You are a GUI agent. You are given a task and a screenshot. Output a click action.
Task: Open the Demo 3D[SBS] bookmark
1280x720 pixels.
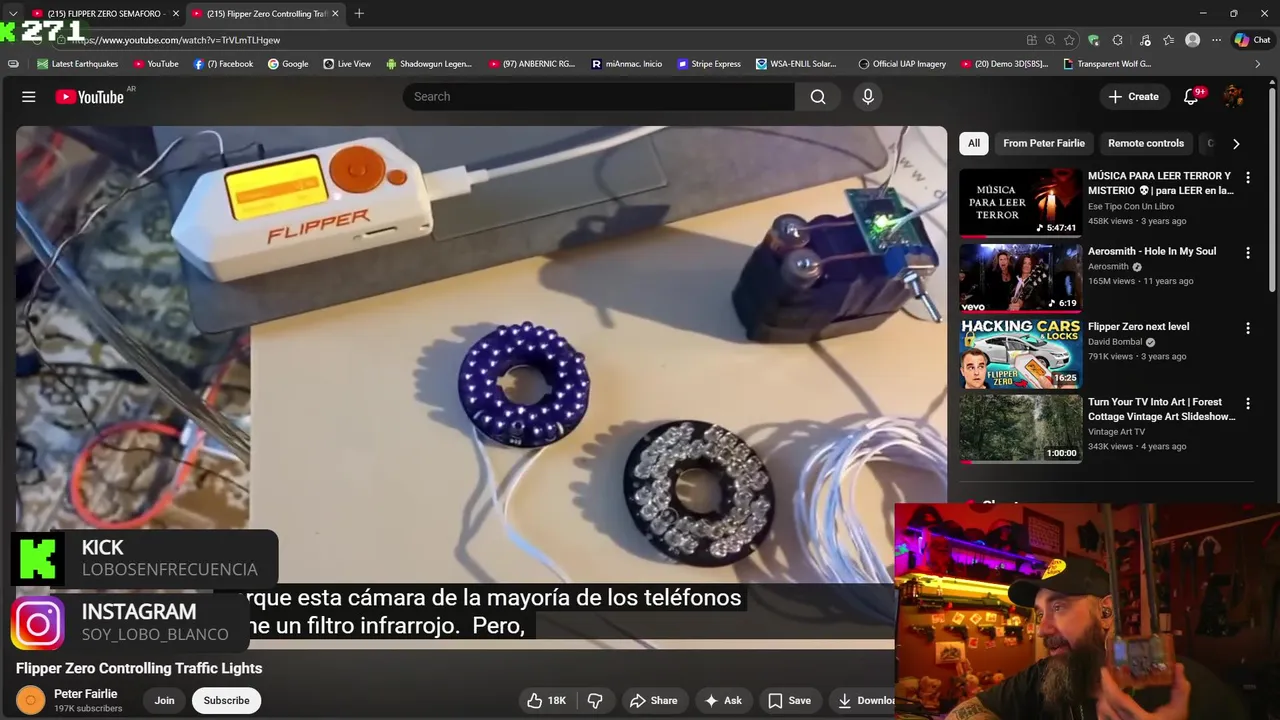(1004, 64)
